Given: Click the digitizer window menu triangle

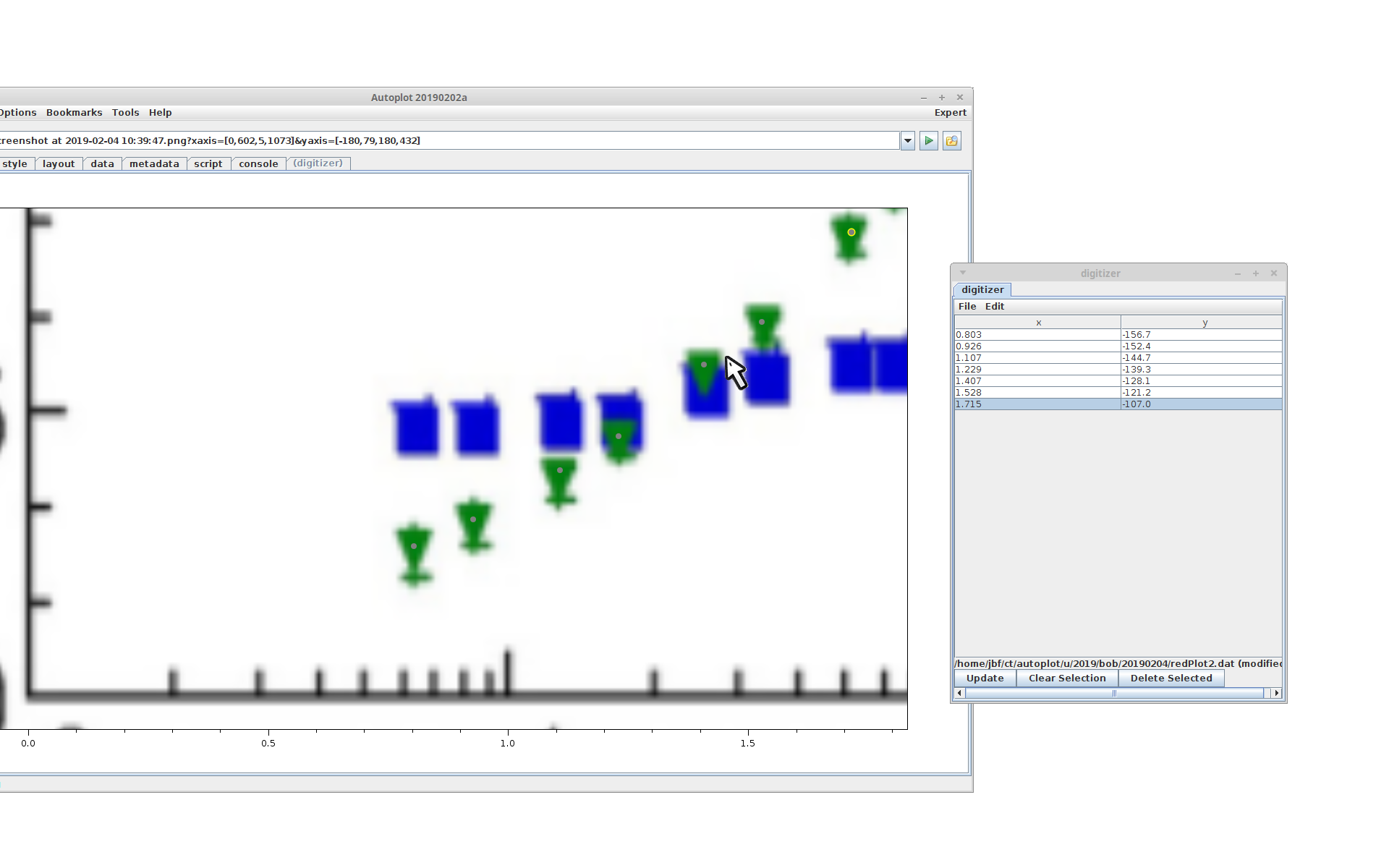Looking at the screenshot, I should (x=963, y=273).
